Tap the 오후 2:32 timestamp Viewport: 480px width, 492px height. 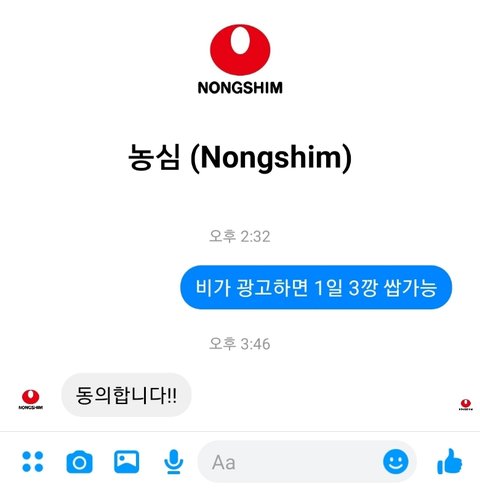click(239, 236)
